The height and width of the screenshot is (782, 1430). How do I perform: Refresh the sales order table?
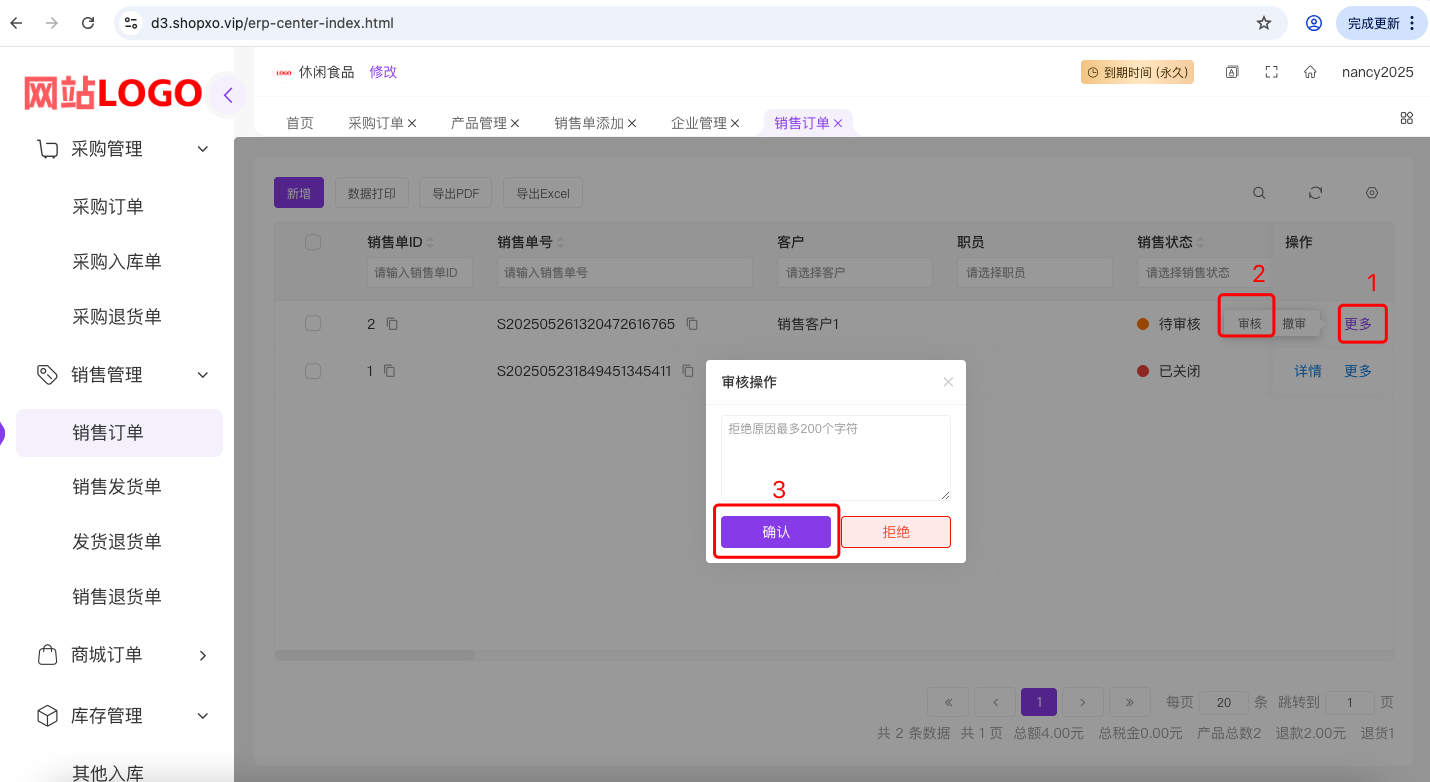click(1316, 193)
